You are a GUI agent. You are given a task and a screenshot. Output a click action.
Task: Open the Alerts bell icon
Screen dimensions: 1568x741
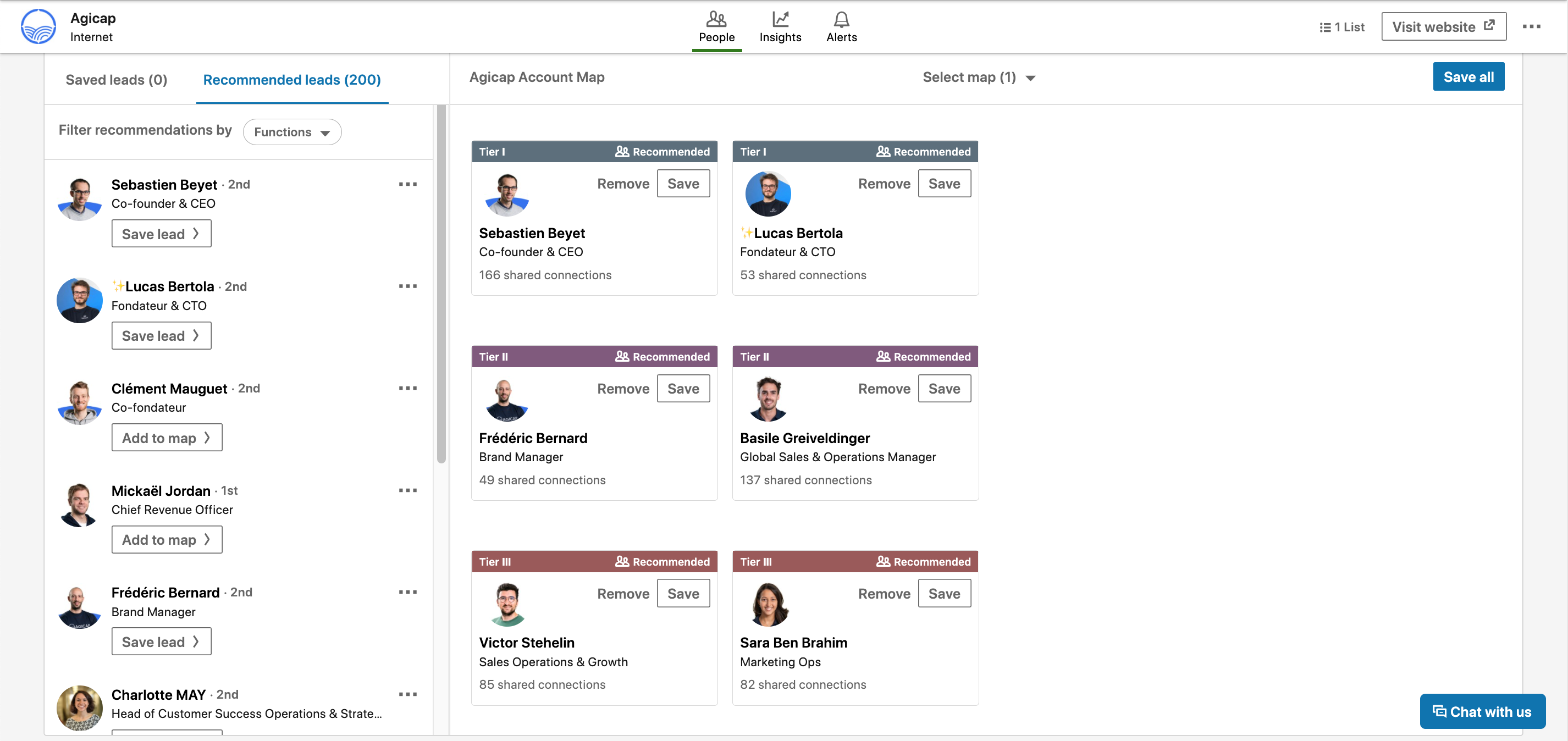841,19
